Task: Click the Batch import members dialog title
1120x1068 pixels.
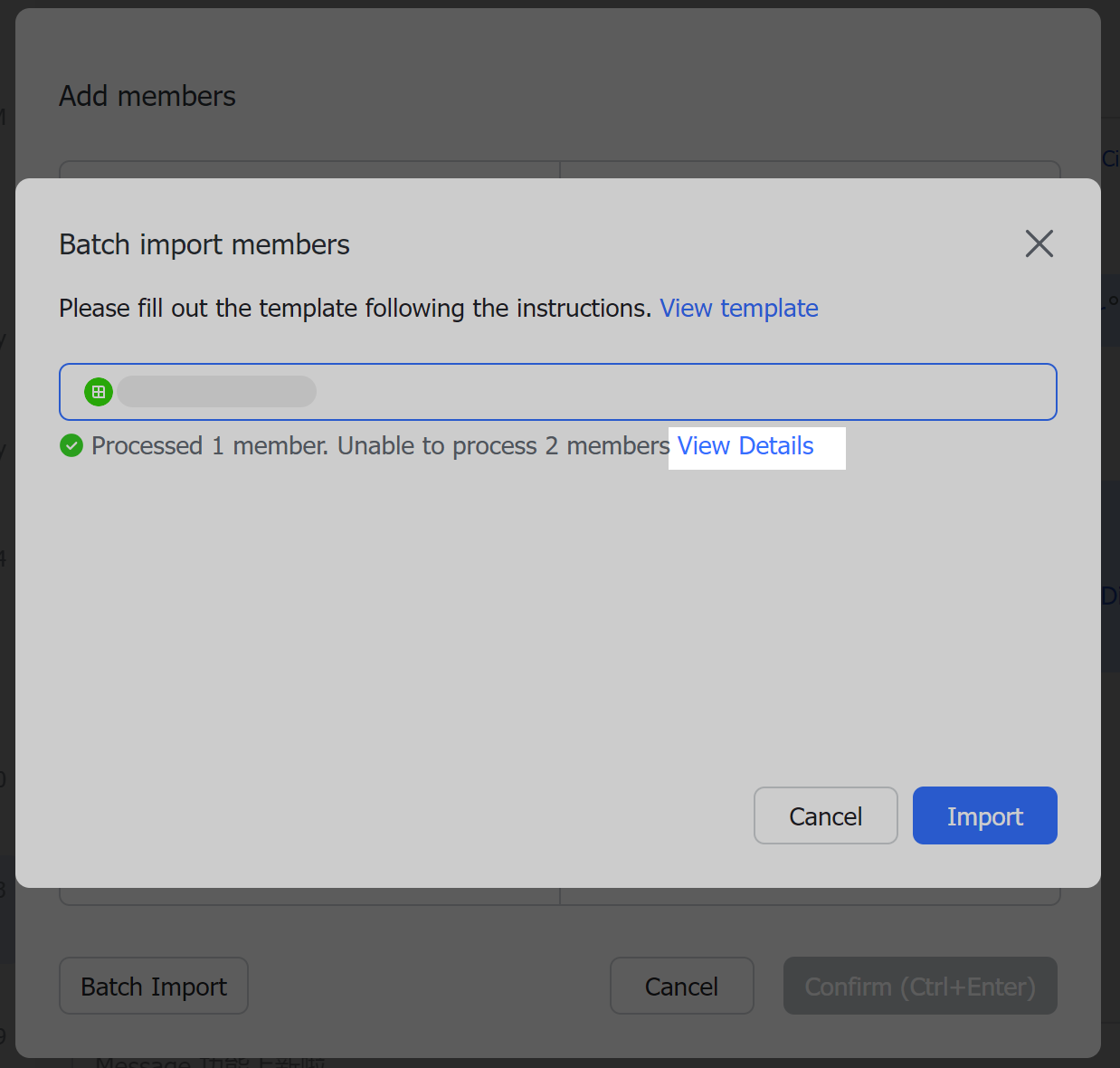Action: point(204,243)
